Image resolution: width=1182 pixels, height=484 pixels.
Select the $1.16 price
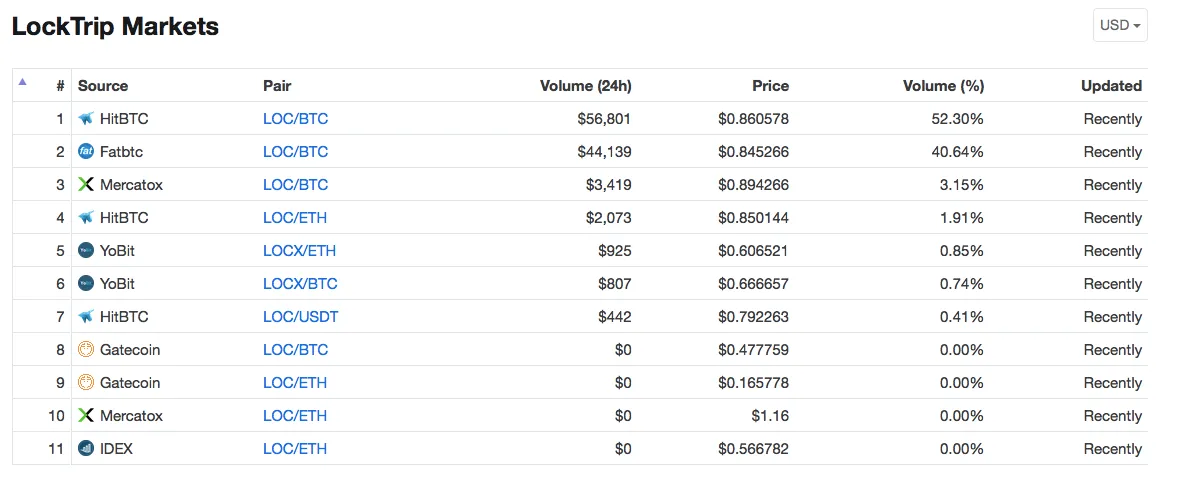point(770,415)
